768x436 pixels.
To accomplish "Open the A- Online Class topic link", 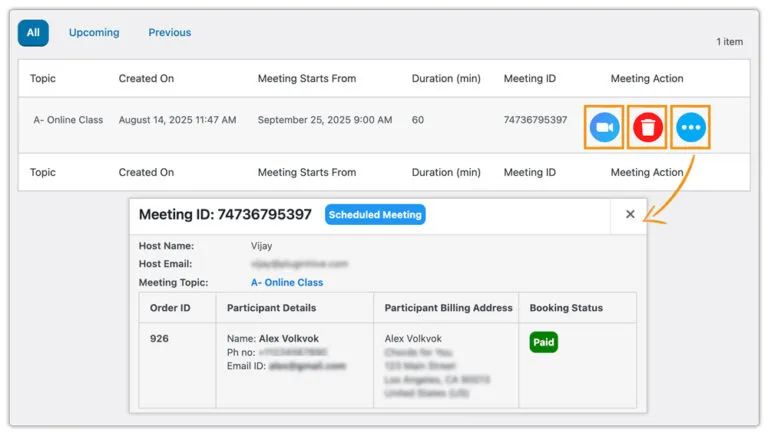I will click(287, 282).
